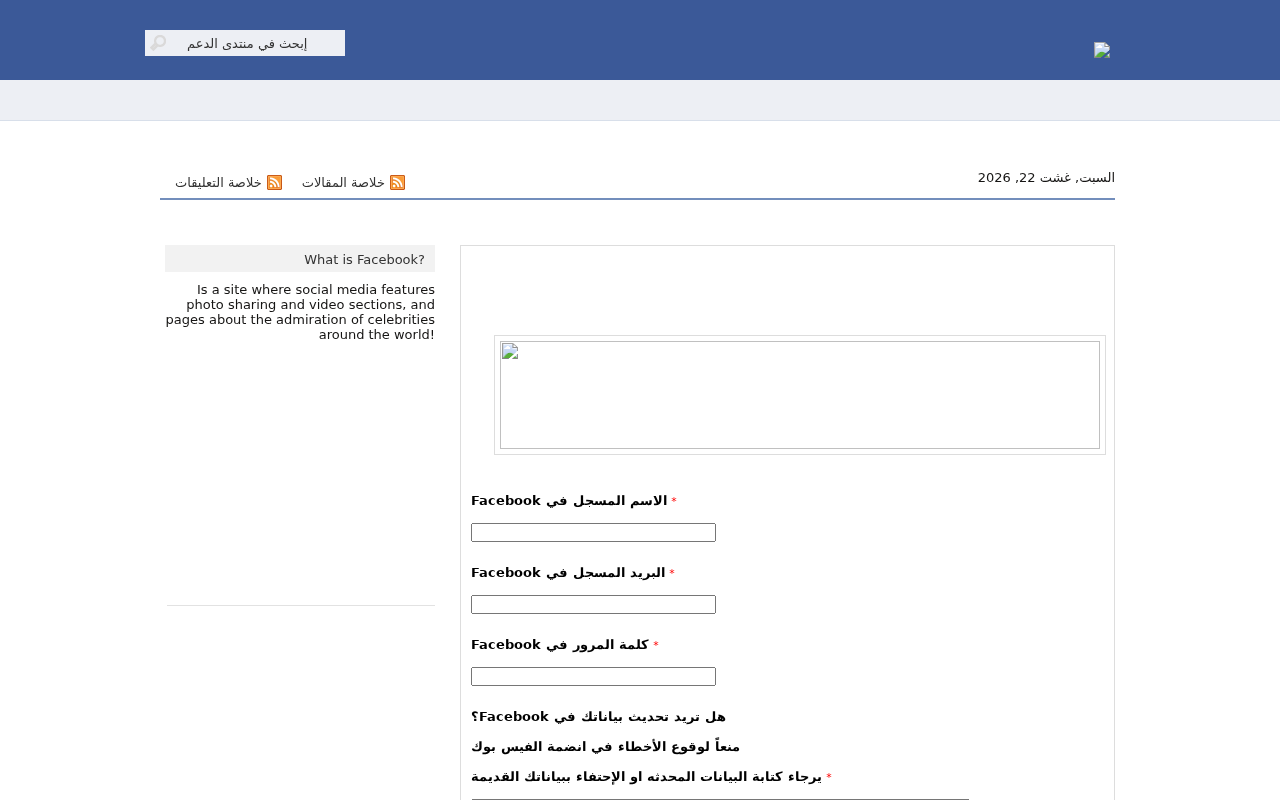Focus the support forum search field
This screenshot has height=800, width=1280.
click(245, 43)
